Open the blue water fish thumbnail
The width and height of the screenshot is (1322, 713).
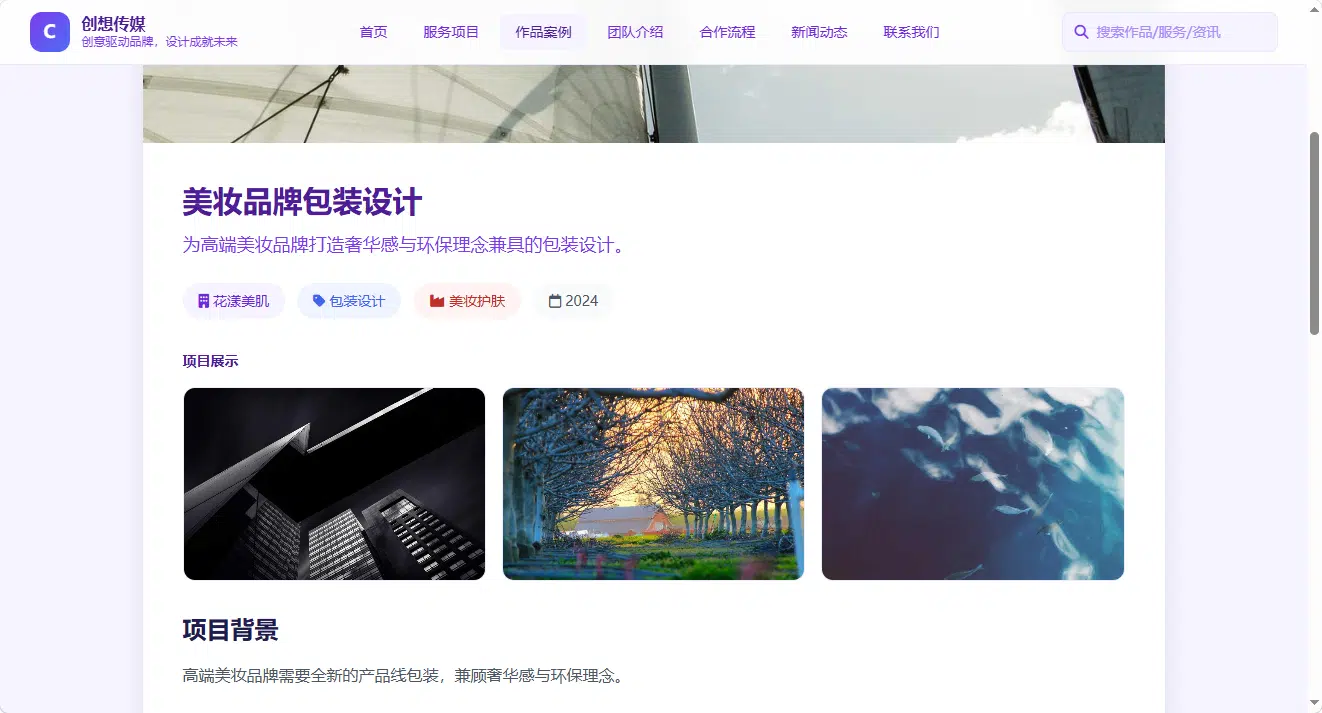pos(973,484)
